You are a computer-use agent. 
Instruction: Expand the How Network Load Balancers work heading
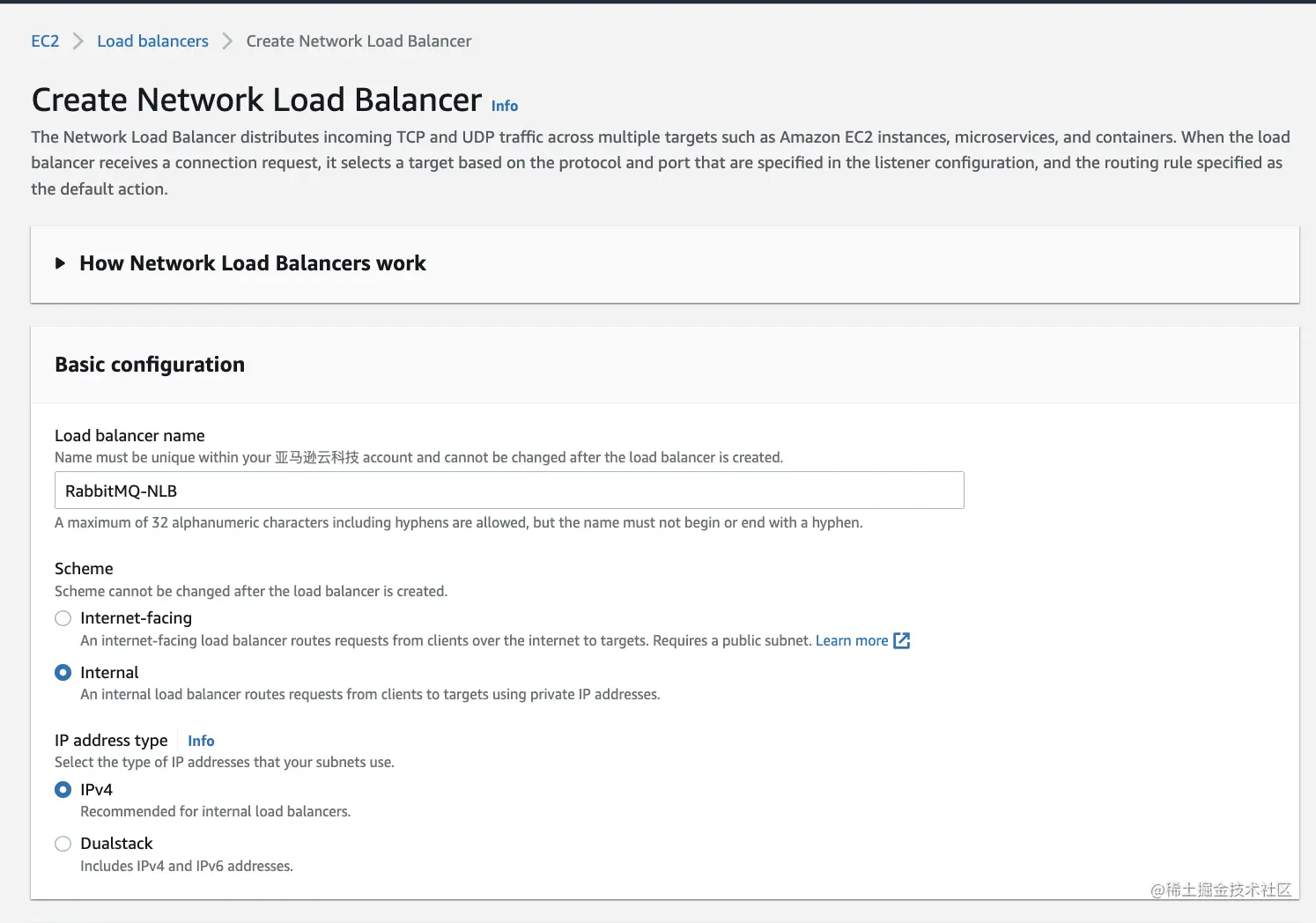point(252,263)
